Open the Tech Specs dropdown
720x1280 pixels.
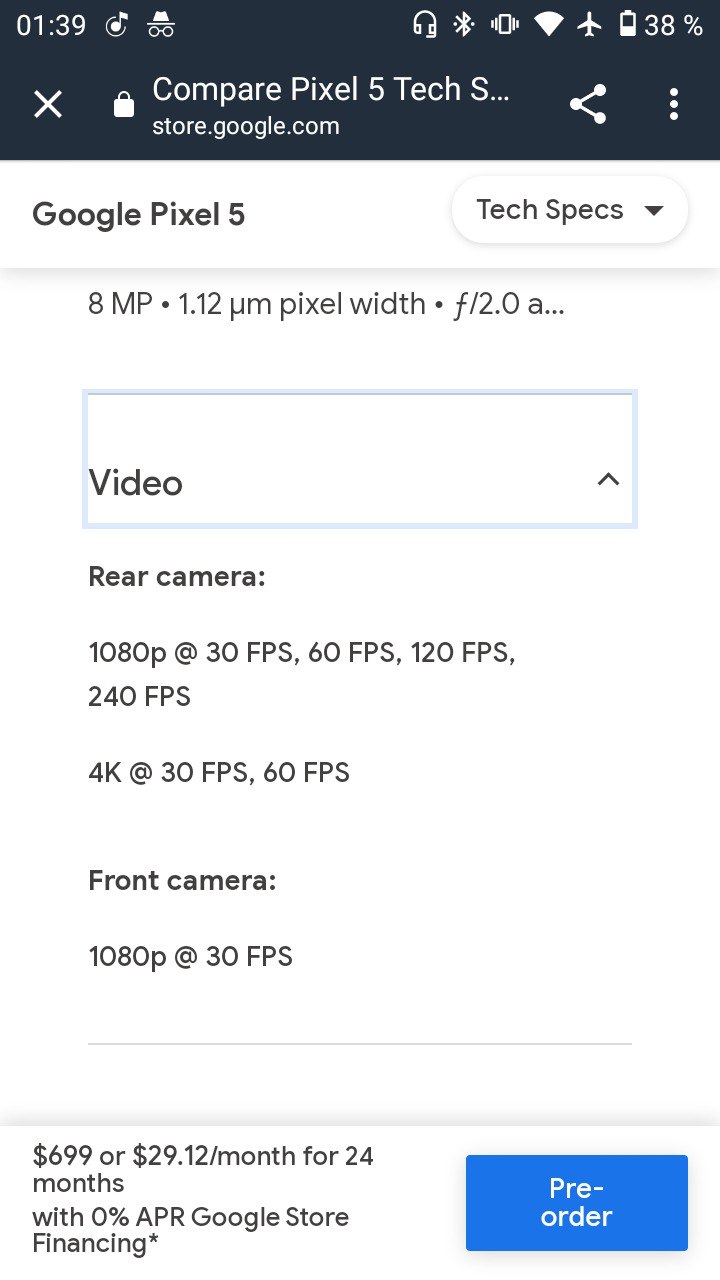pos(570,210)
